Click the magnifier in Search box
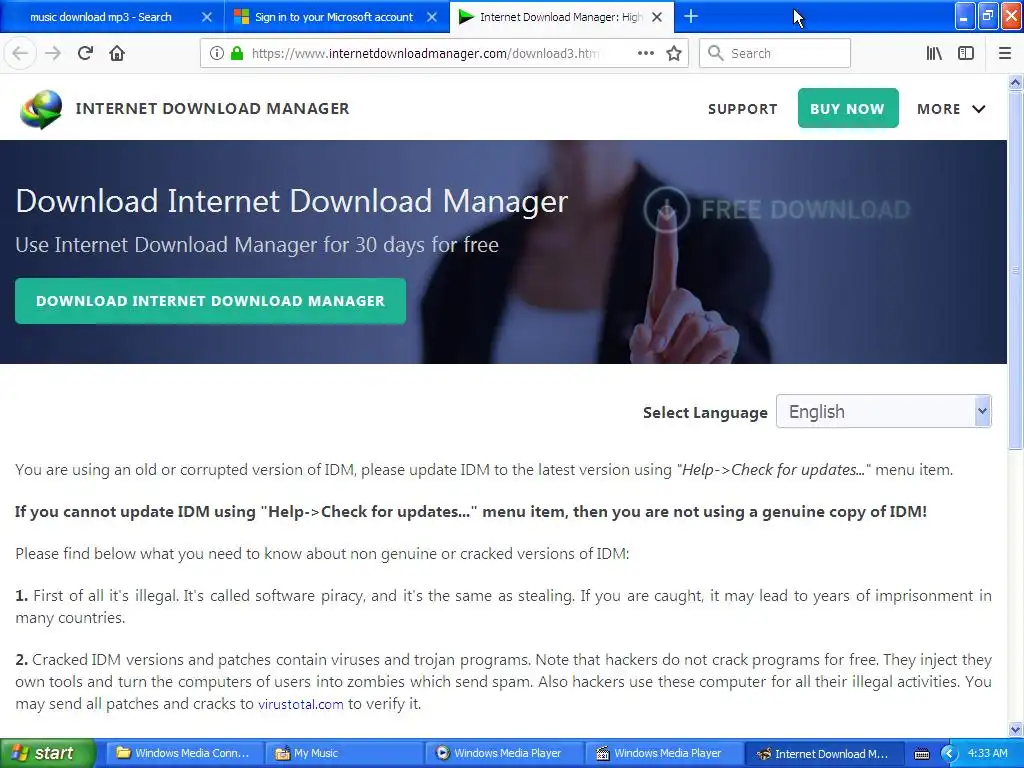Screen dimensions: 1024x768 [x=716, y=53]
